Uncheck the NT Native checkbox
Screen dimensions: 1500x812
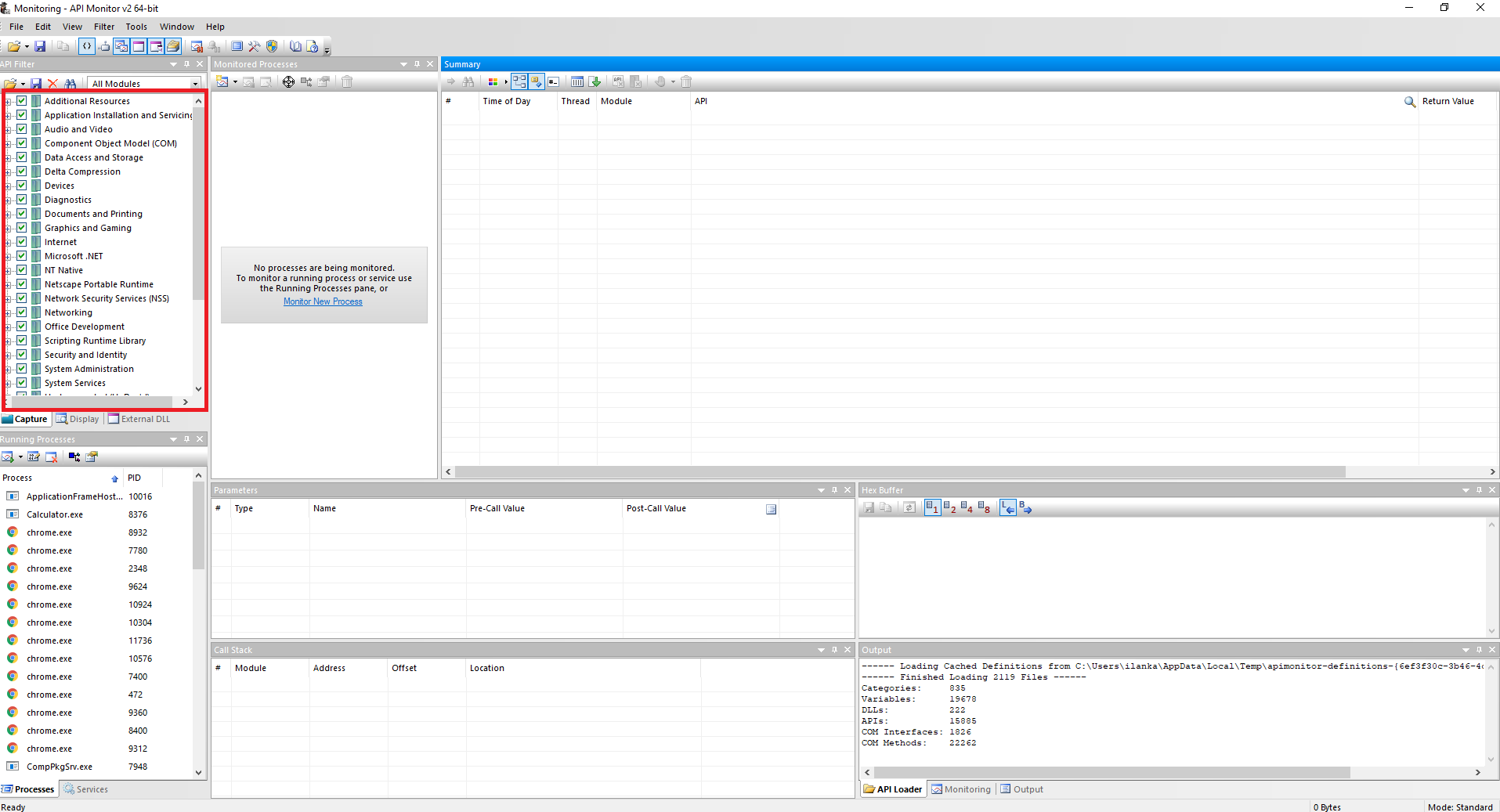22,270
